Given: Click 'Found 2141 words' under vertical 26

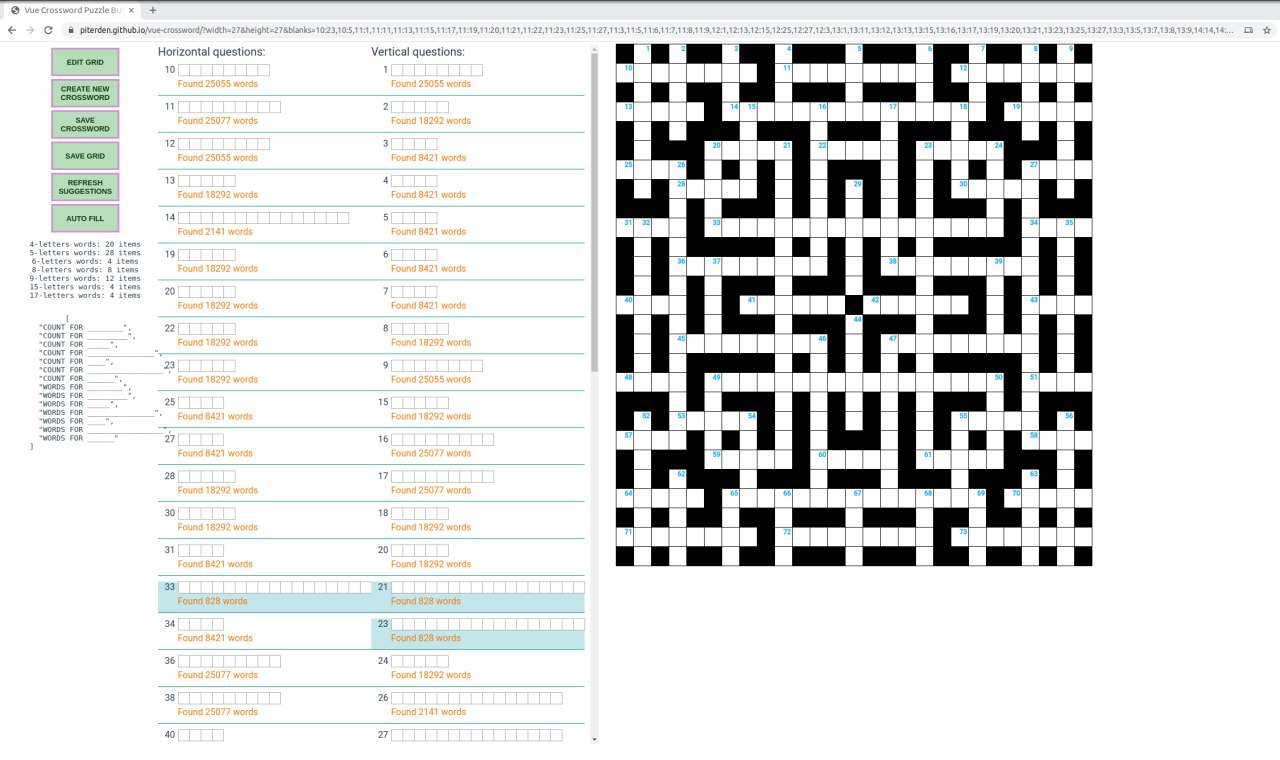Looking at the screenshot, I should (428, 712).
